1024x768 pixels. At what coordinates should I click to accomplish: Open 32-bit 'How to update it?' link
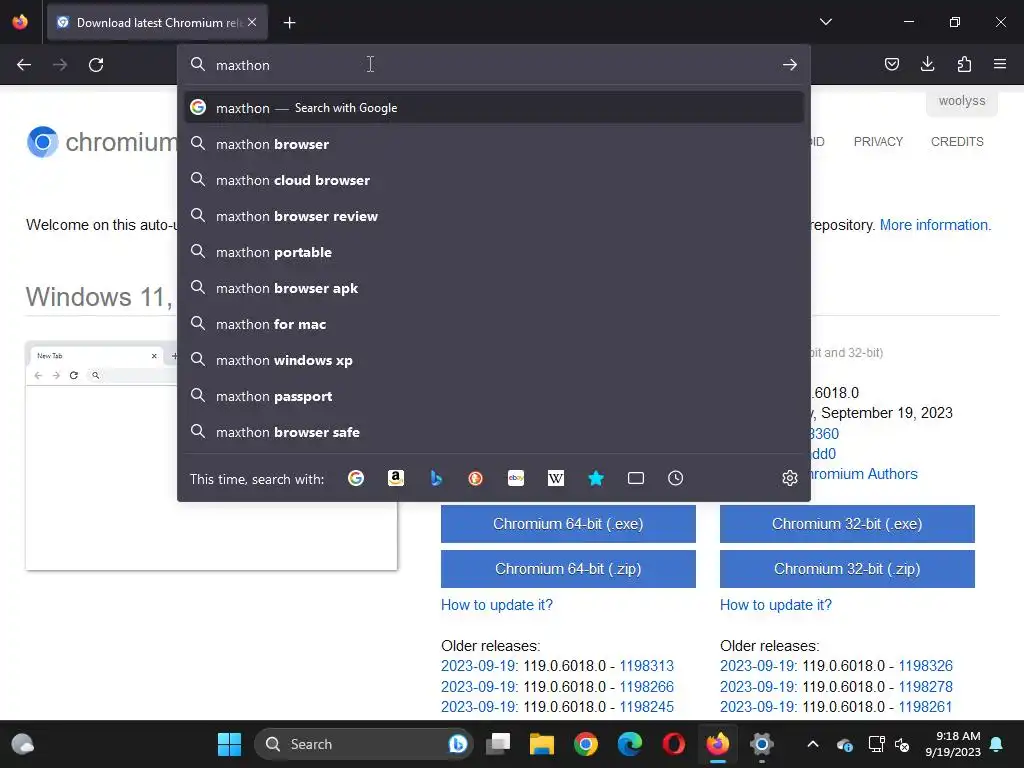[x=776, y=605]
